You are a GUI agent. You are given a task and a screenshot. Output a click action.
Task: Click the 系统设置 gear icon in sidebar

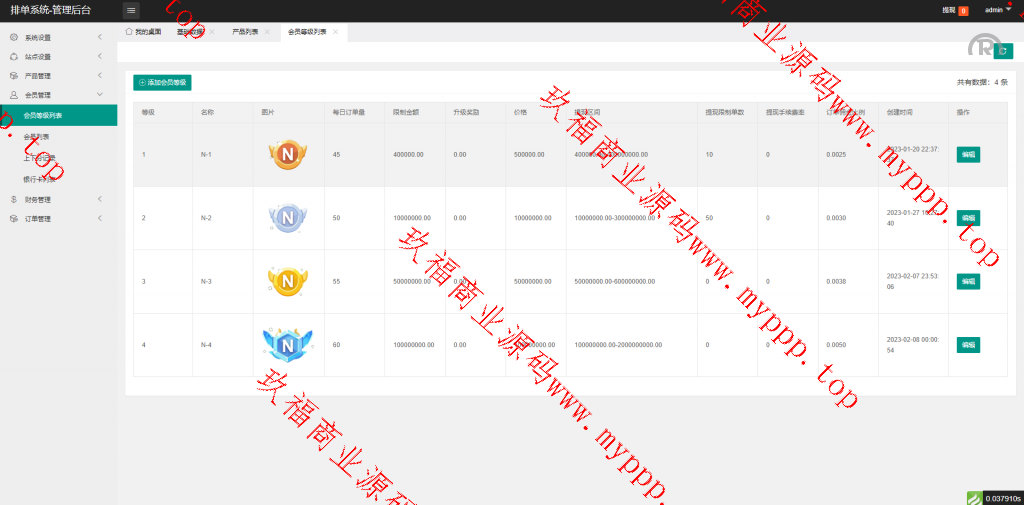point(14,37)
